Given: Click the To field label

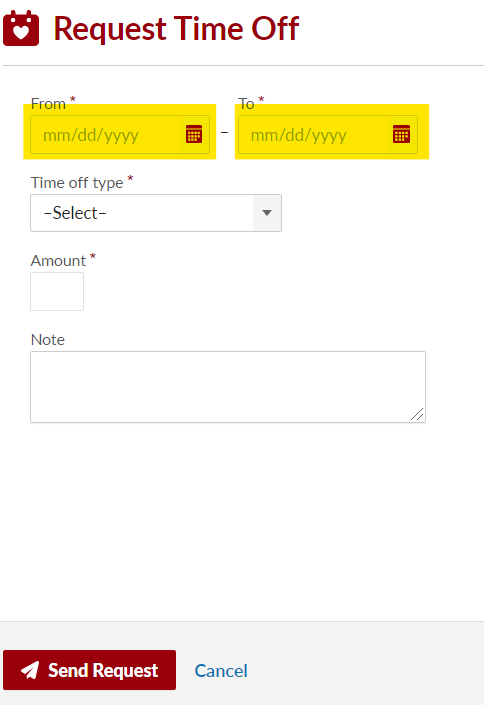Looking at the screenshot, I should click(246, 104).
